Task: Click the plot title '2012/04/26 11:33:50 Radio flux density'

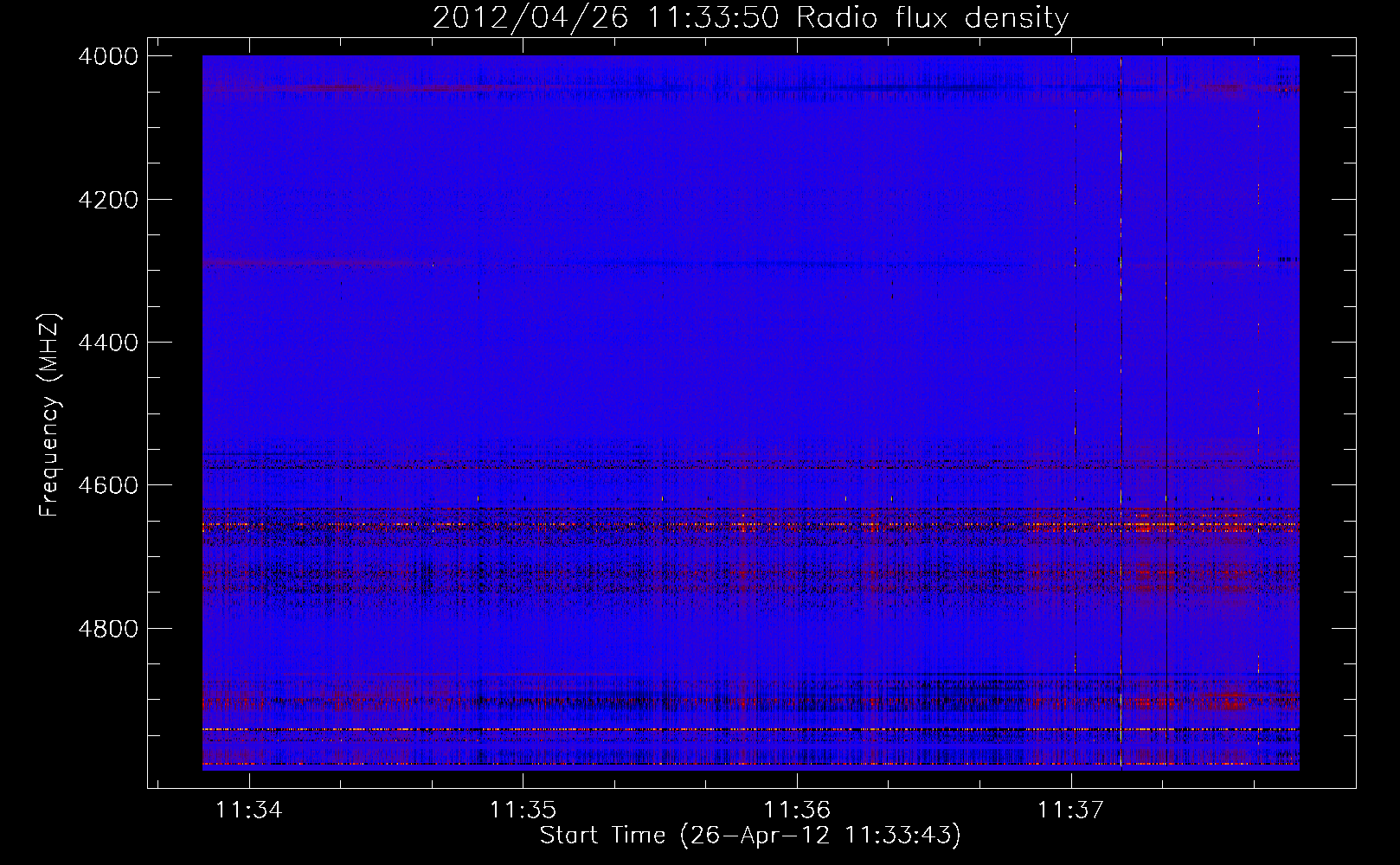Action: [750, 17]
